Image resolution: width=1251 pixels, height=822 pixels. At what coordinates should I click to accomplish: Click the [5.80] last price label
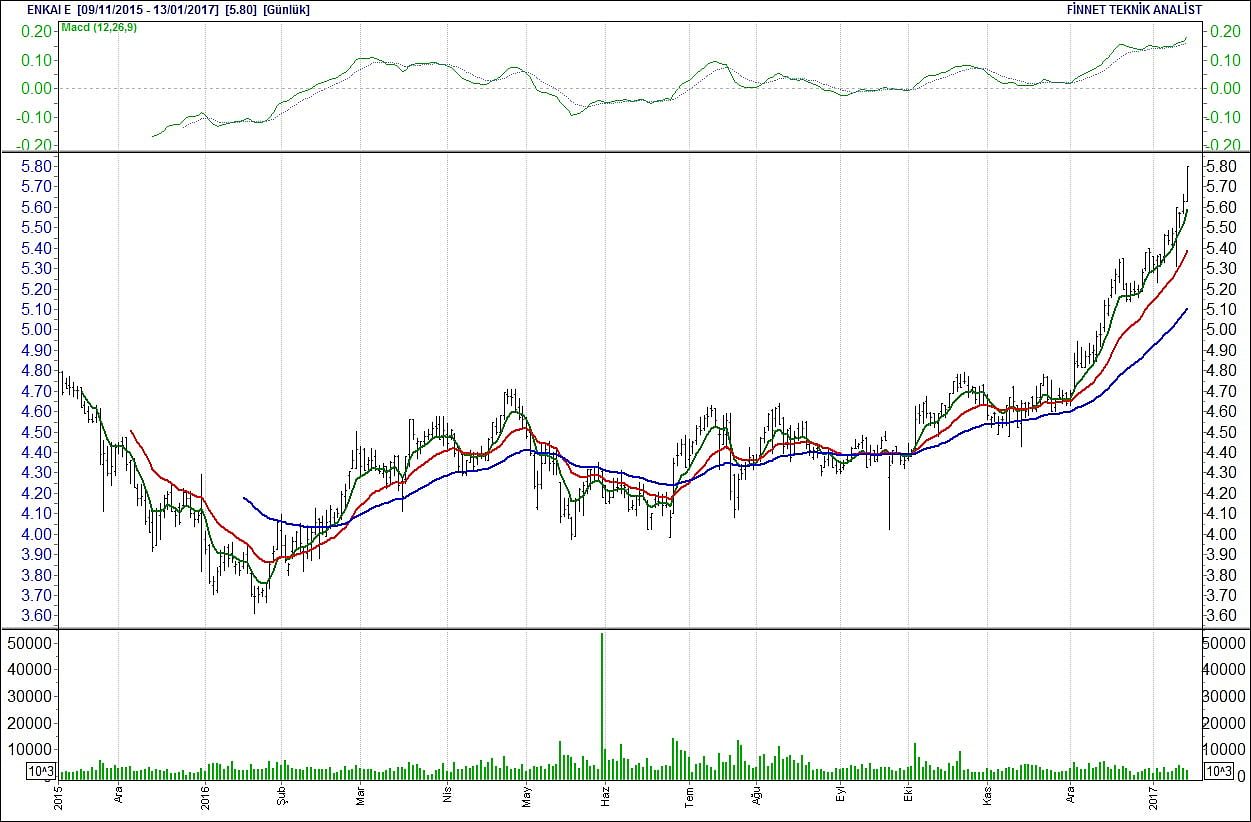click(x=241, y=9)
